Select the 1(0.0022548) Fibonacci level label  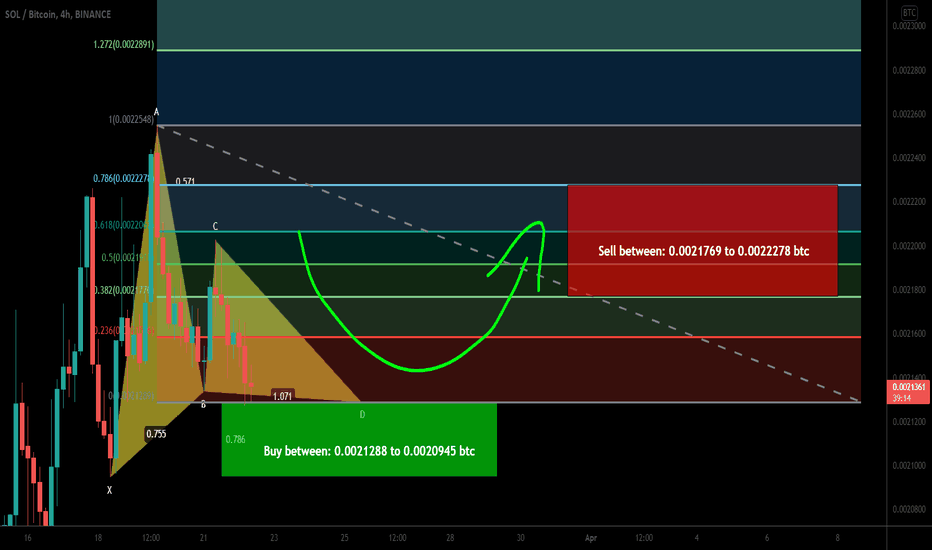tap(131, 120)
